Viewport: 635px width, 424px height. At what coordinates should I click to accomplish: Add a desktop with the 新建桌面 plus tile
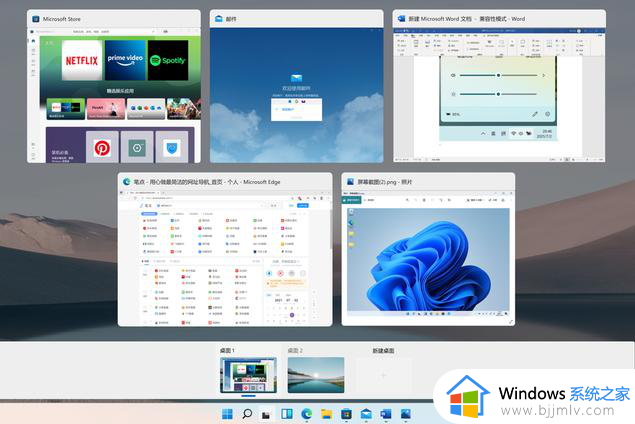pos(383,375)
